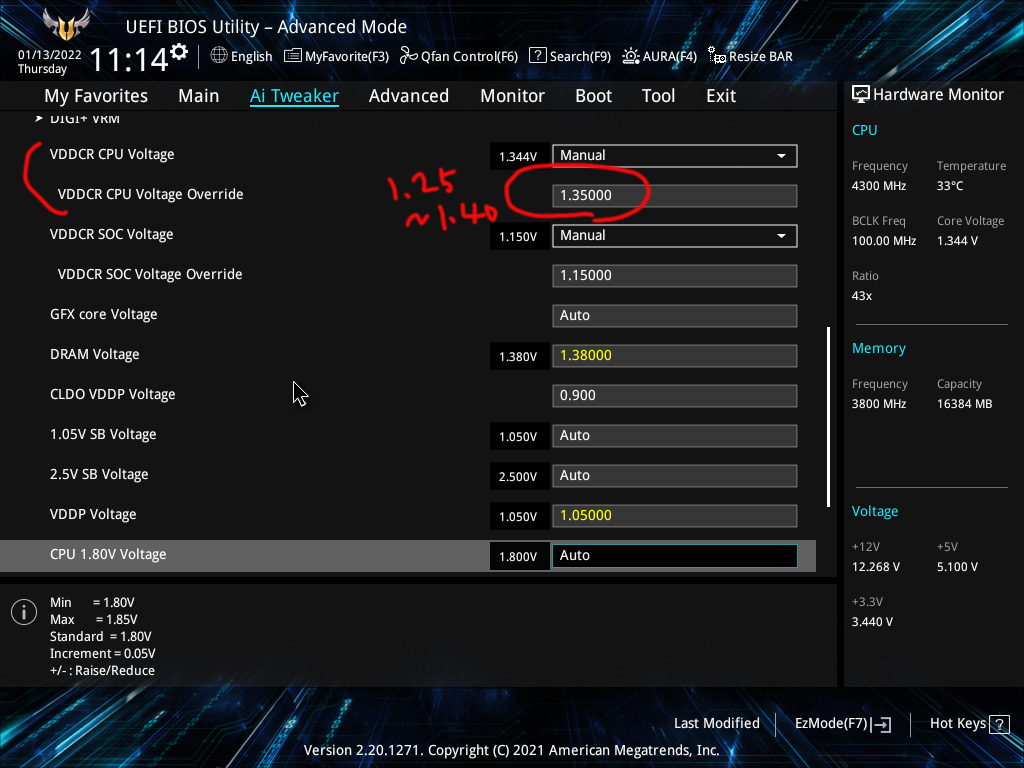Open the Qfan Control fan icon
Screen dimensions: 1024x768
409,56
